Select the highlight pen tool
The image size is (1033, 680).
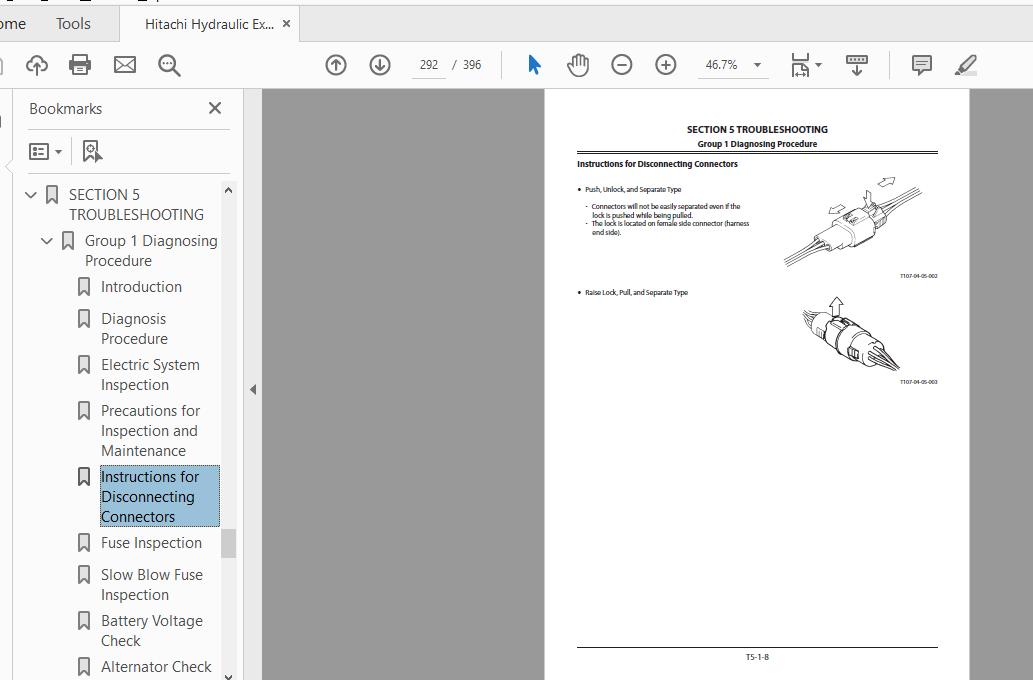966,65
